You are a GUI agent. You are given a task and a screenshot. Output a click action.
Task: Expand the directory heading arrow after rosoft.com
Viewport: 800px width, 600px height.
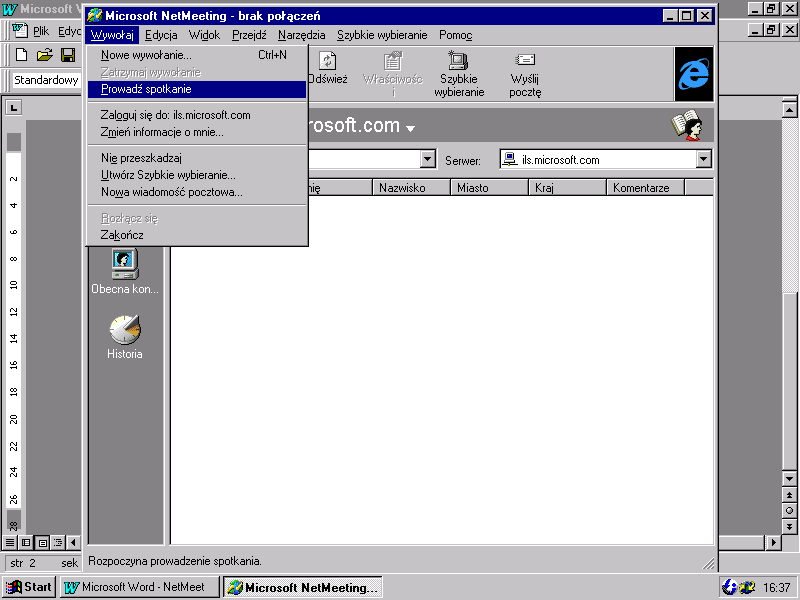coord(410,129)
